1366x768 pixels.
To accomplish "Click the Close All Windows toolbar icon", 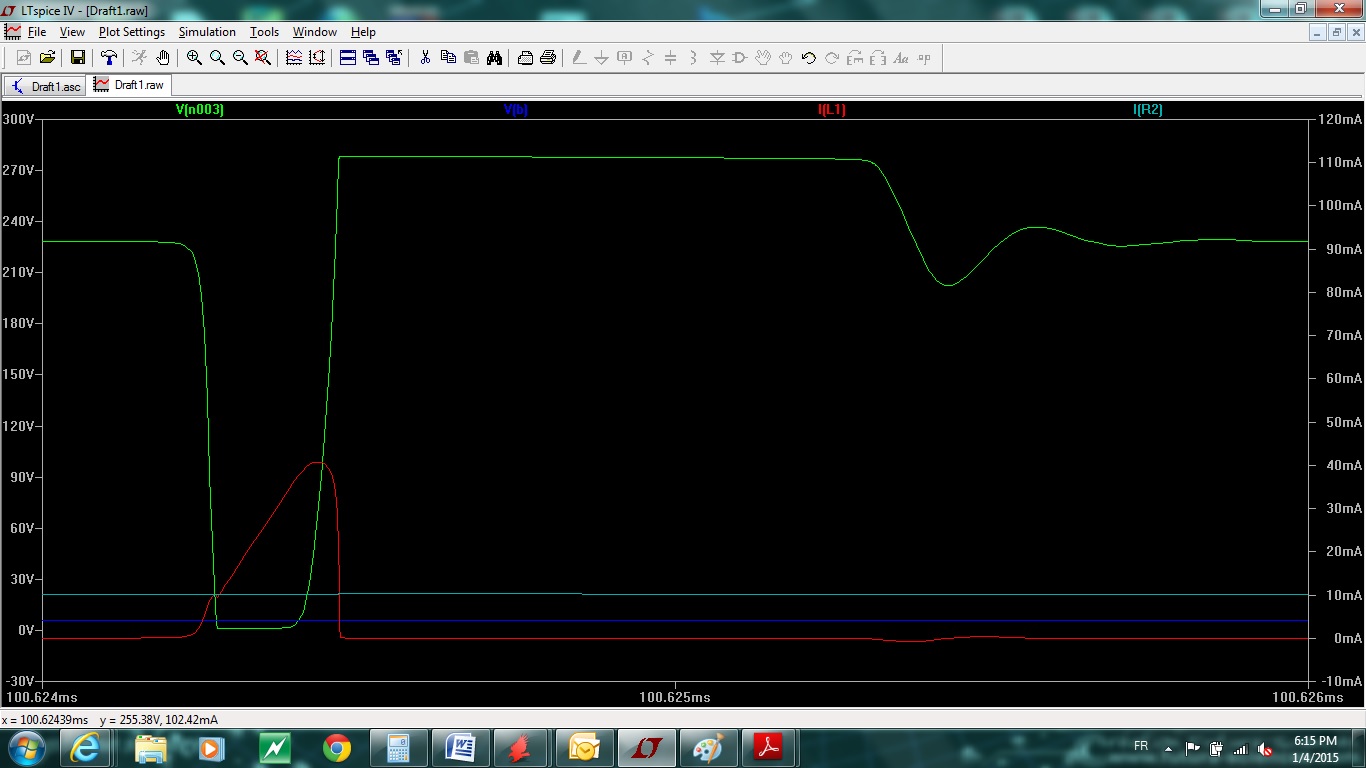I will 394,58.
